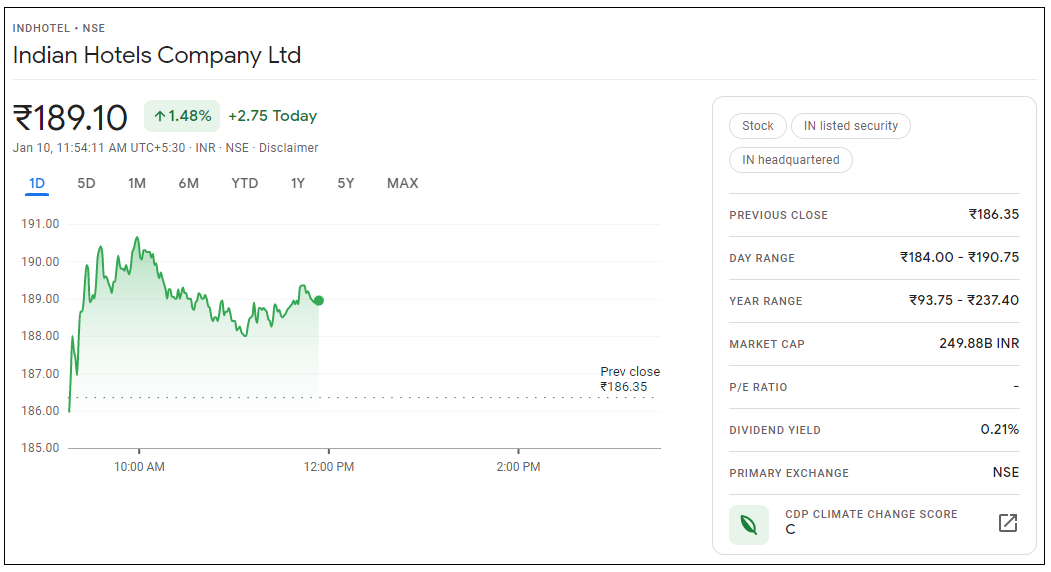
Task: Click the YEAR RANGE label
Action: point(765,301)
